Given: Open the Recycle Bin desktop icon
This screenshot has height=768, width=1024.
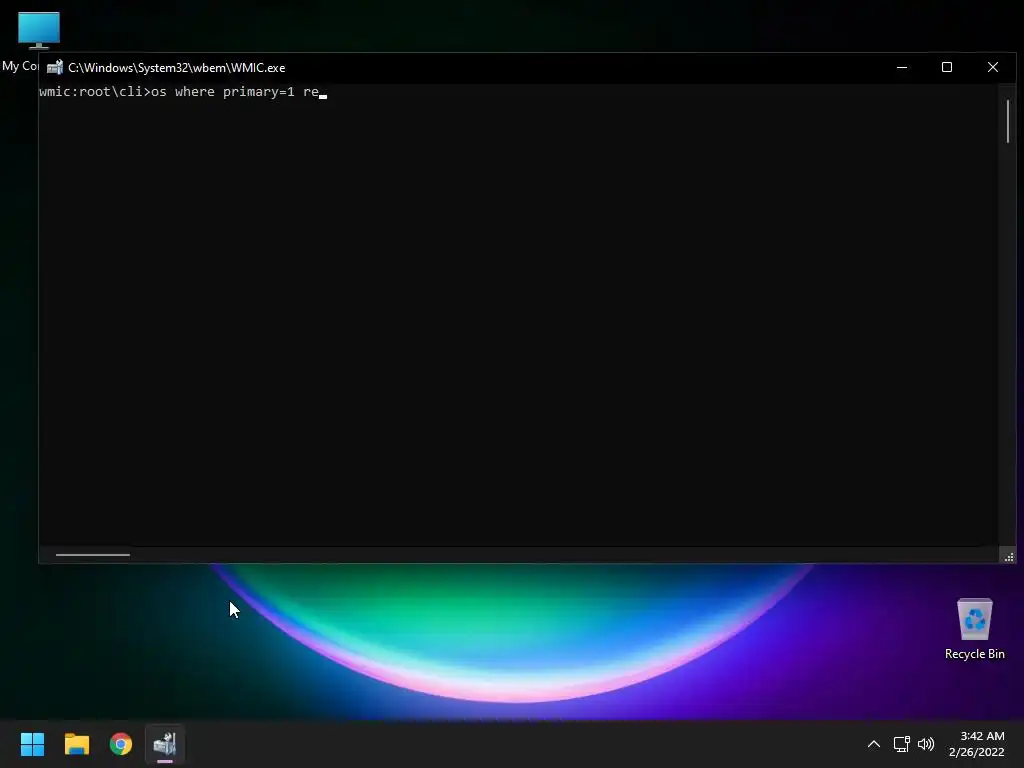Looking at the screenshot, I should [x=974, y=629].
